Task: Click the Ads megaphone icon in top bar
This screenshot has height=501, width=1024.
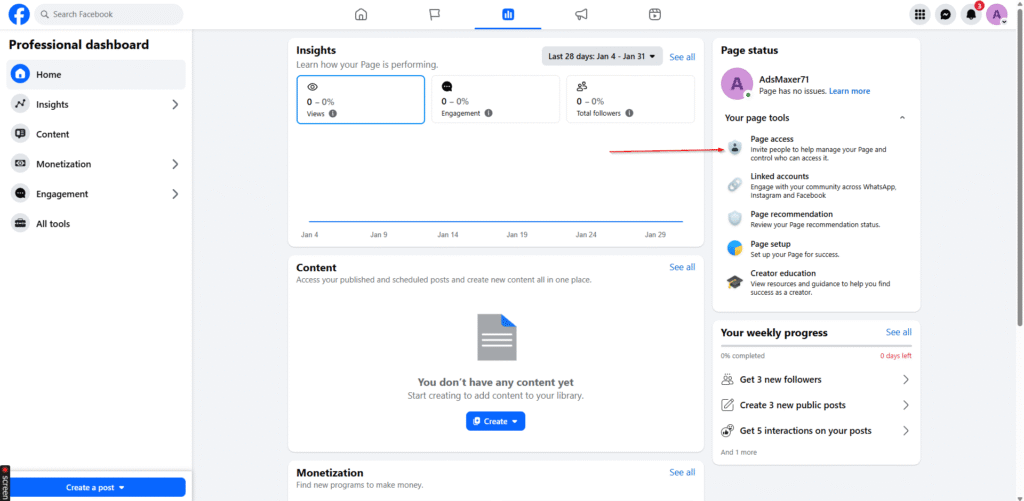Action: coord(581,14)
